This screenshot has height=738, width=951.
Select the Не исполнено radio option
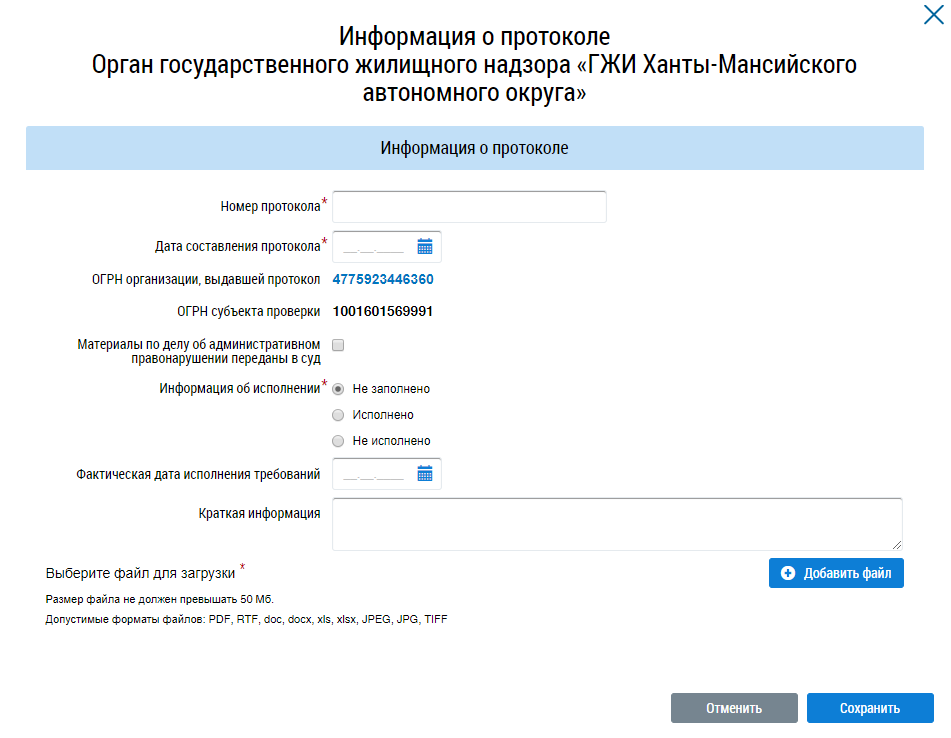click(338, 441)
